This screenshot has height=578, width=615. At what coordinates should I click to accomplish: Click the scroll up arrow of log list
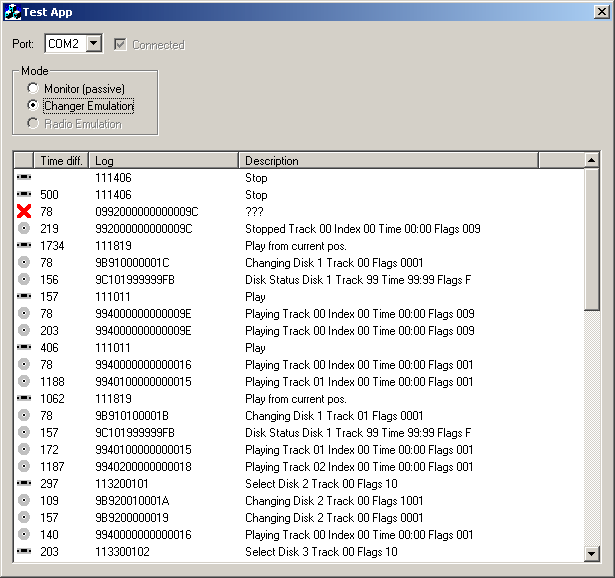coord(591,160)
